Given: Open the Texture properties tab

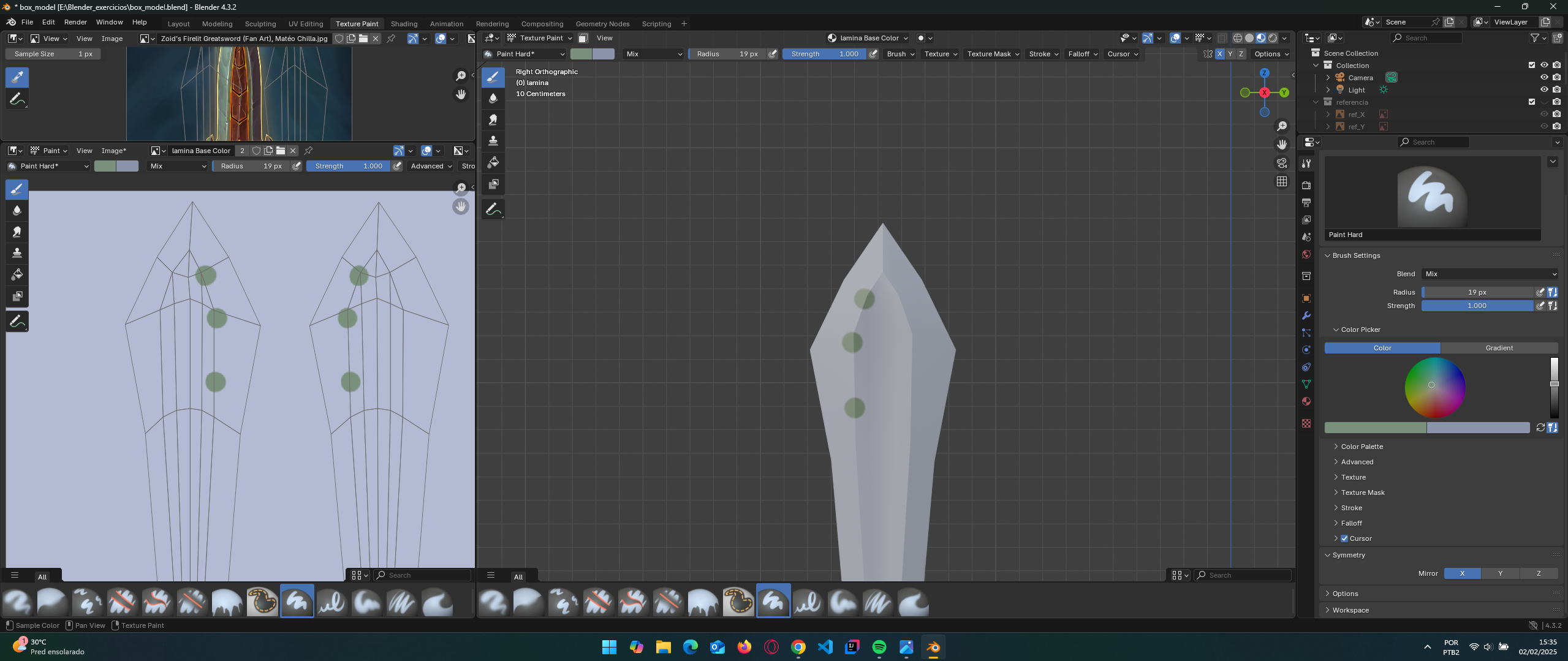Looking at the screenshot, I should tap(1306, 423).
